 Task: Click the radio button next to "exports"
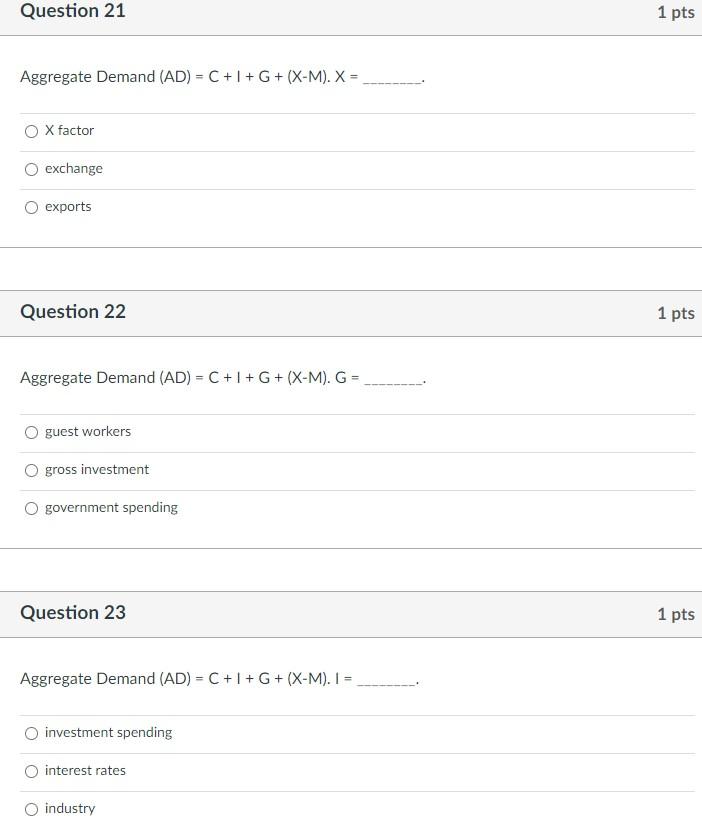[31, 207]
